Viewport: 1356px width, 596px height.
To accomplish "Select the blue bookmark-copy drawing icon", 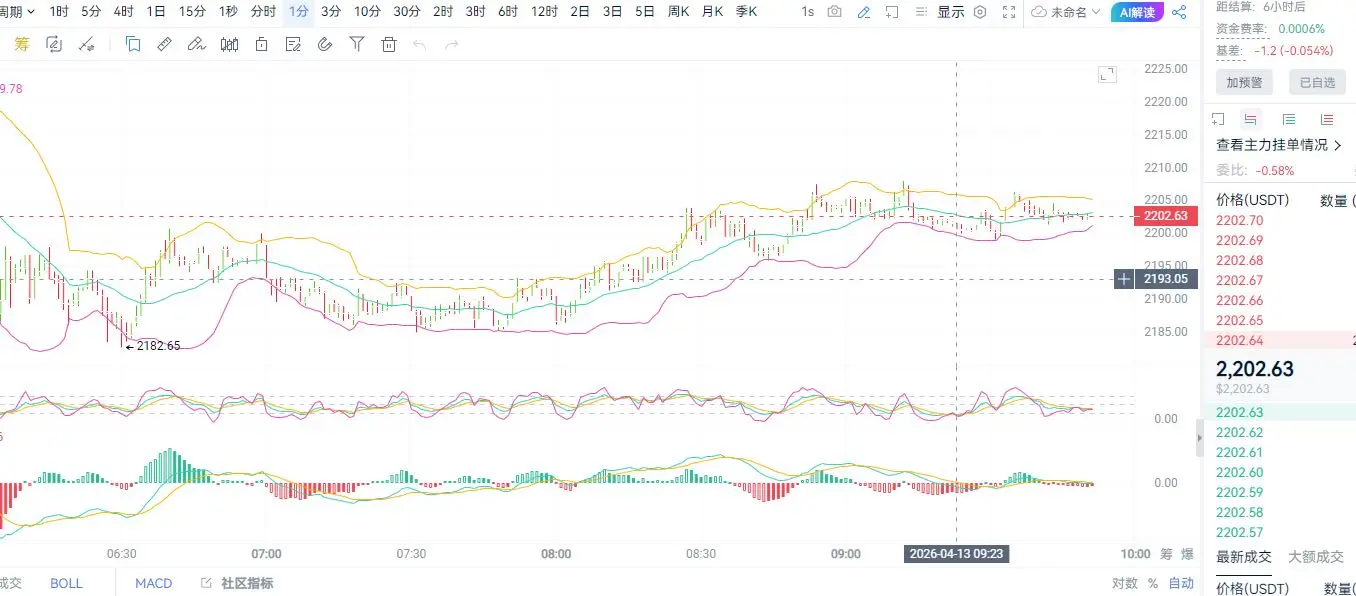I will click(133, 44).
